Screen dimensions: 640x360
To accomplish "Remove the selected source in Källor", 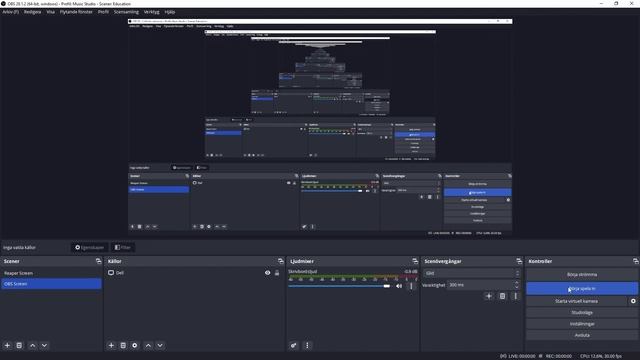I will (x=123, y=345).
